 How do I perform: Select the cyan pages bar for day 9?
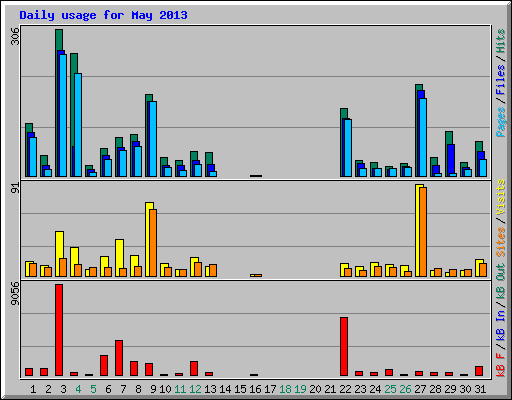point(153,139)
